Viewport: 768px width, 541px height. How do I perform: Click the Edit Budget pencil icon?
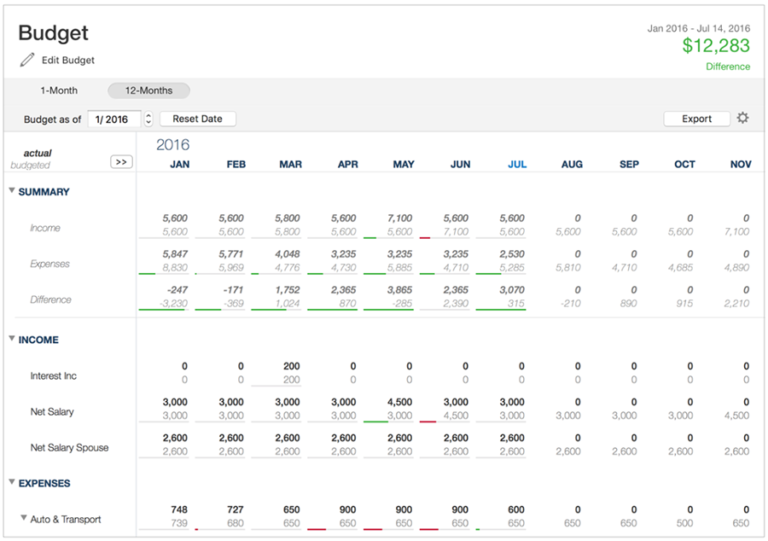(27, 60)
